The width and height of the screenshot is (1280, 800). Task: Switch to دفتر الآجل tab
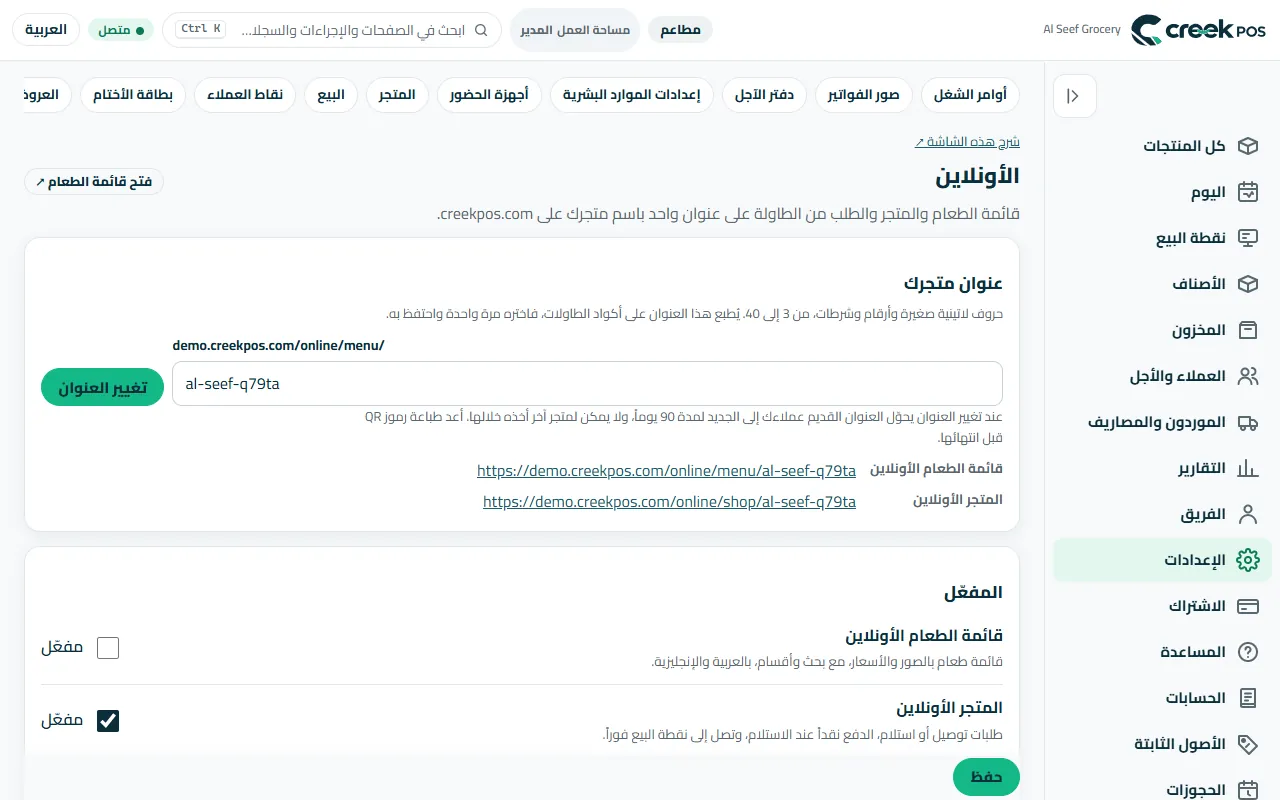pyautogui.click(x=765, y=95)
